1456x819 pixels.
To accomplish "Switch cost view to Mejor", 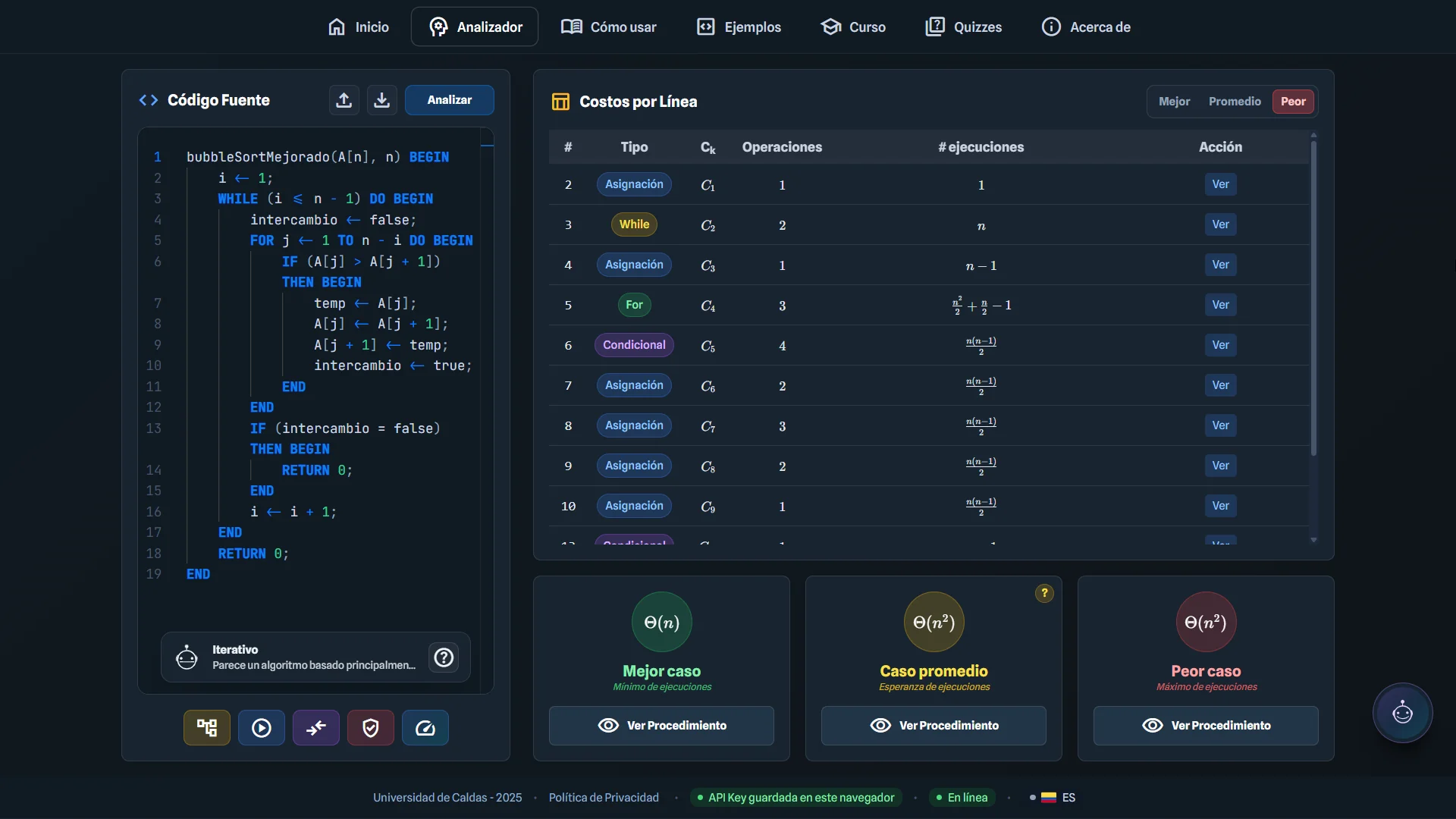I will [x=1174, y=102].
